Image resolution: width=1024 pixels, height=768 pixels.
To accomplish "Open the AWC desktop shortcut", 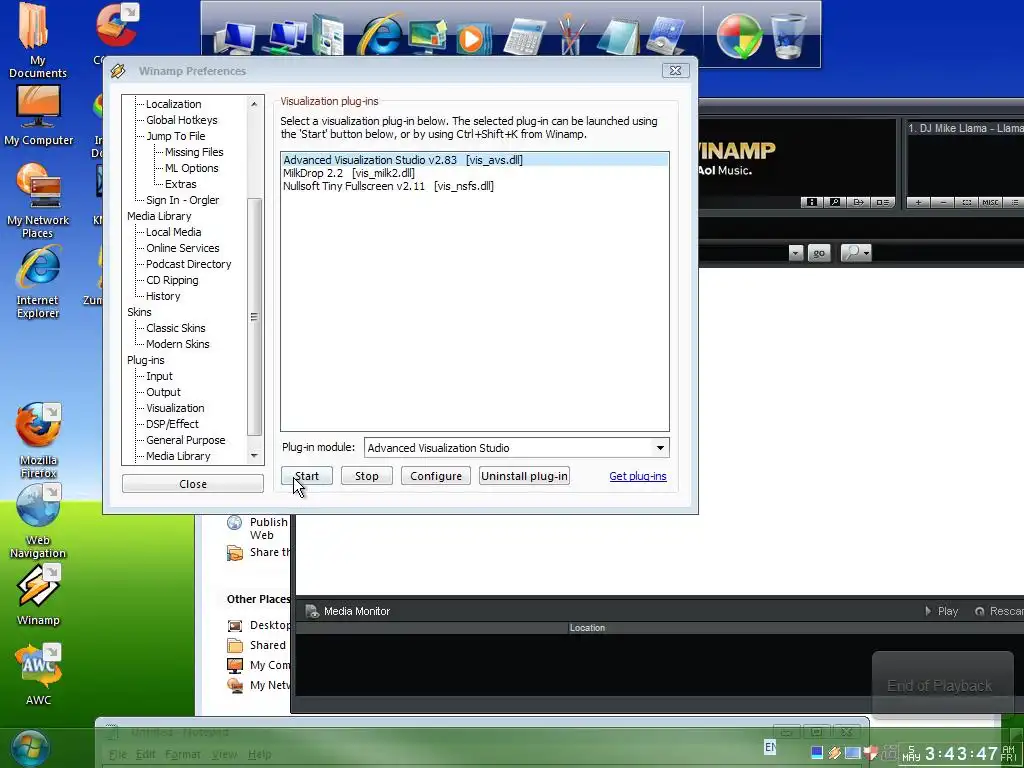I will 38,675.
